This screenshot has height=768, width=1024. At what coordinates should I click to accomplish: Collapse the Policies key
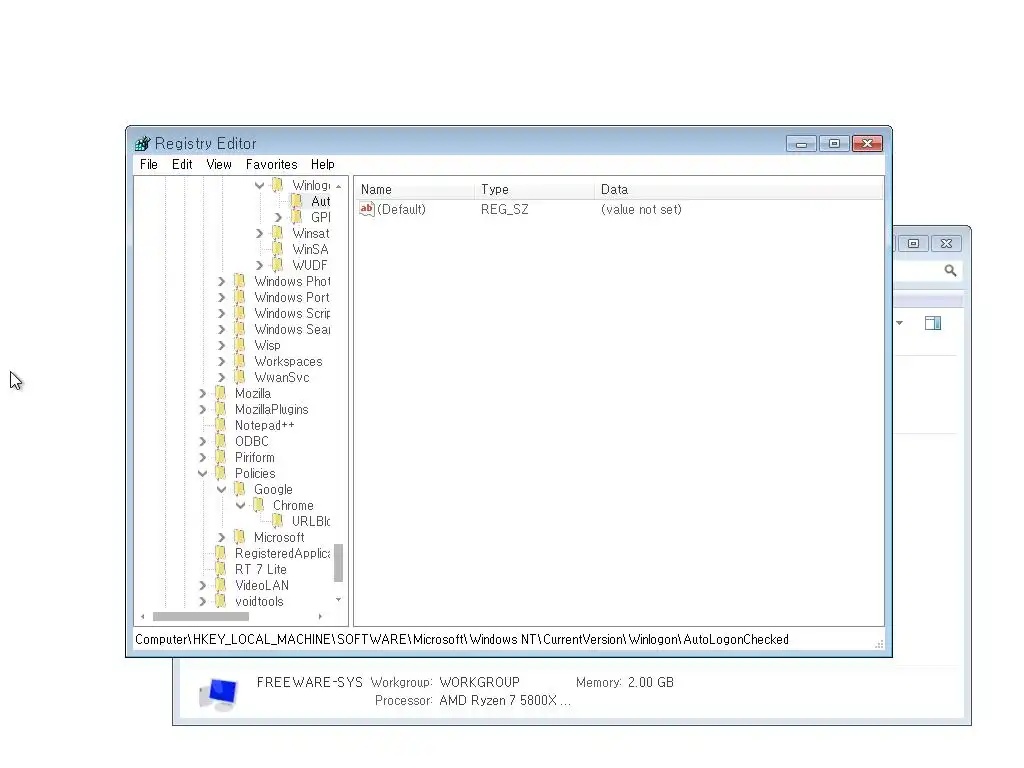point(202,473)
